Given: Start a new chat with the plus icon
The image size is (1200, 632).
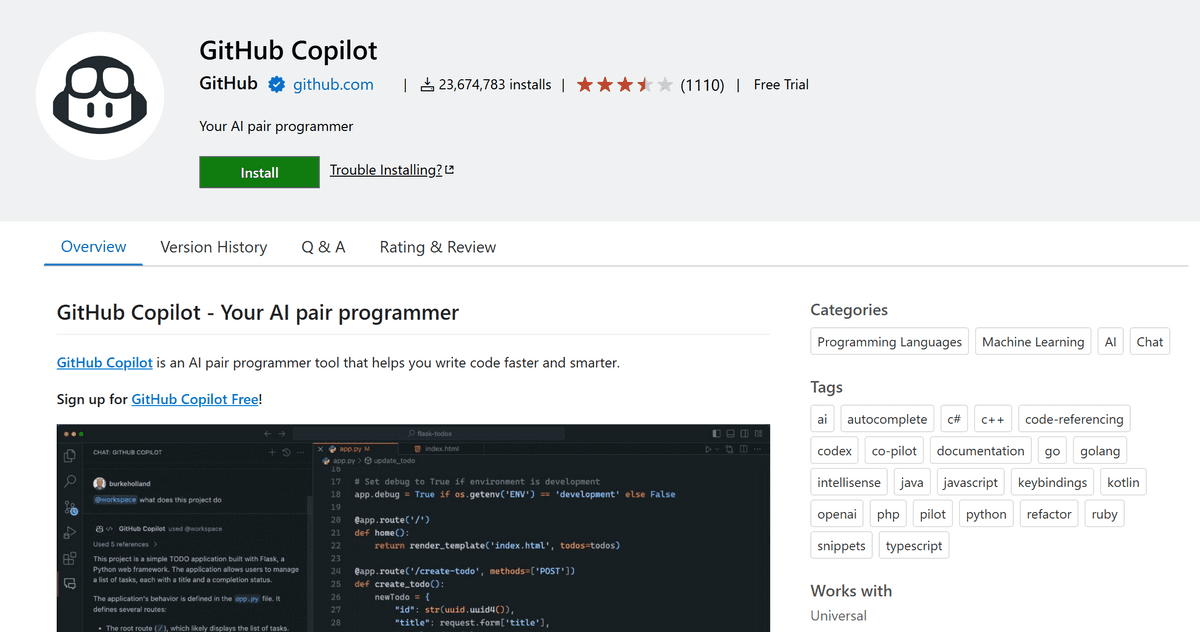Looking at the screenshot, I should pyautogui.click(x=273, y=452).
